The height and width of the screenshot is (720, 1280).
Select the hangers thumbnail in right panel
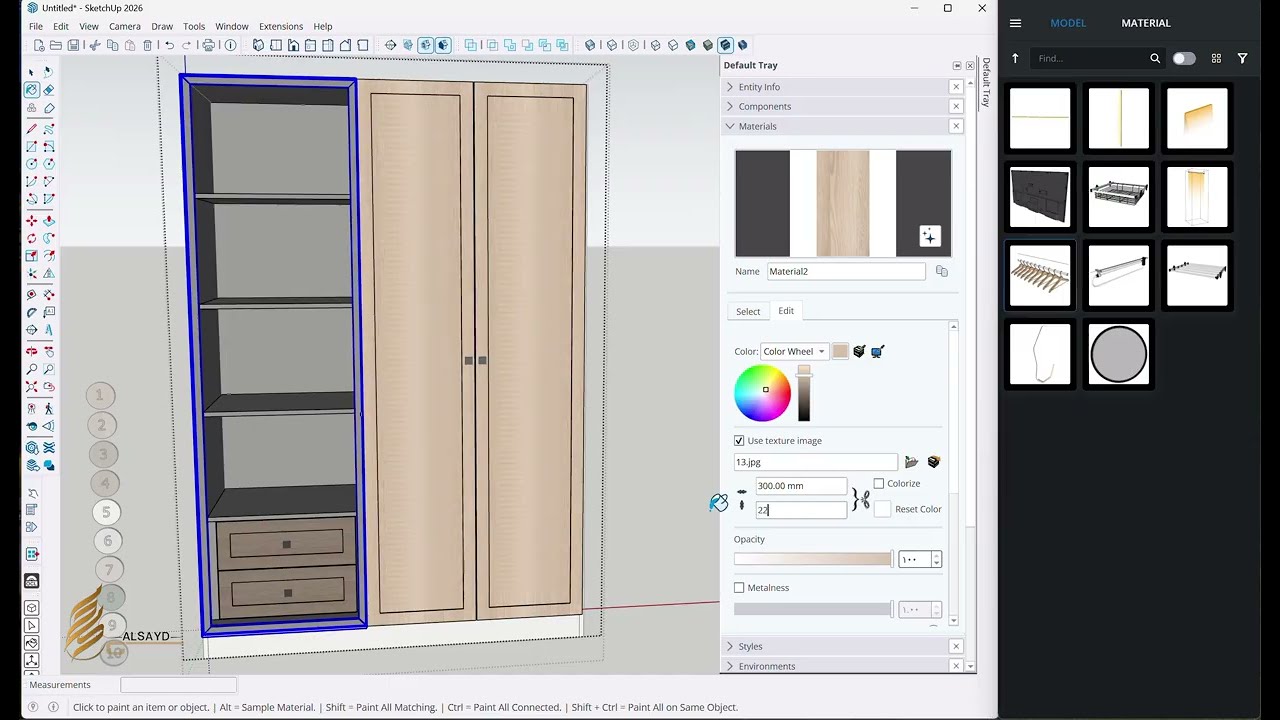coord(1040,275)
